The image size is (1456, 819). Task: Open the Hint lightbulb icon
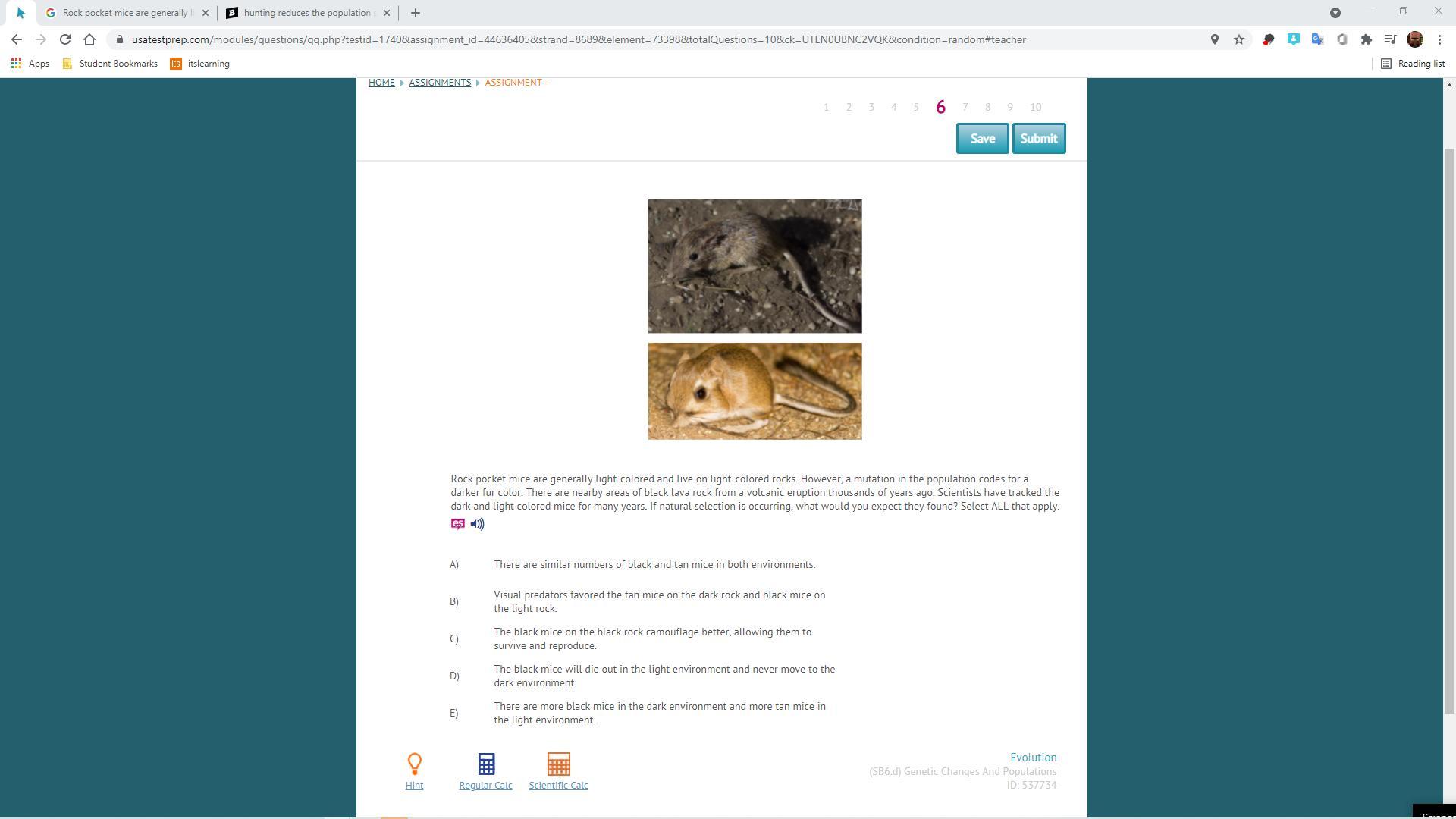414,764
